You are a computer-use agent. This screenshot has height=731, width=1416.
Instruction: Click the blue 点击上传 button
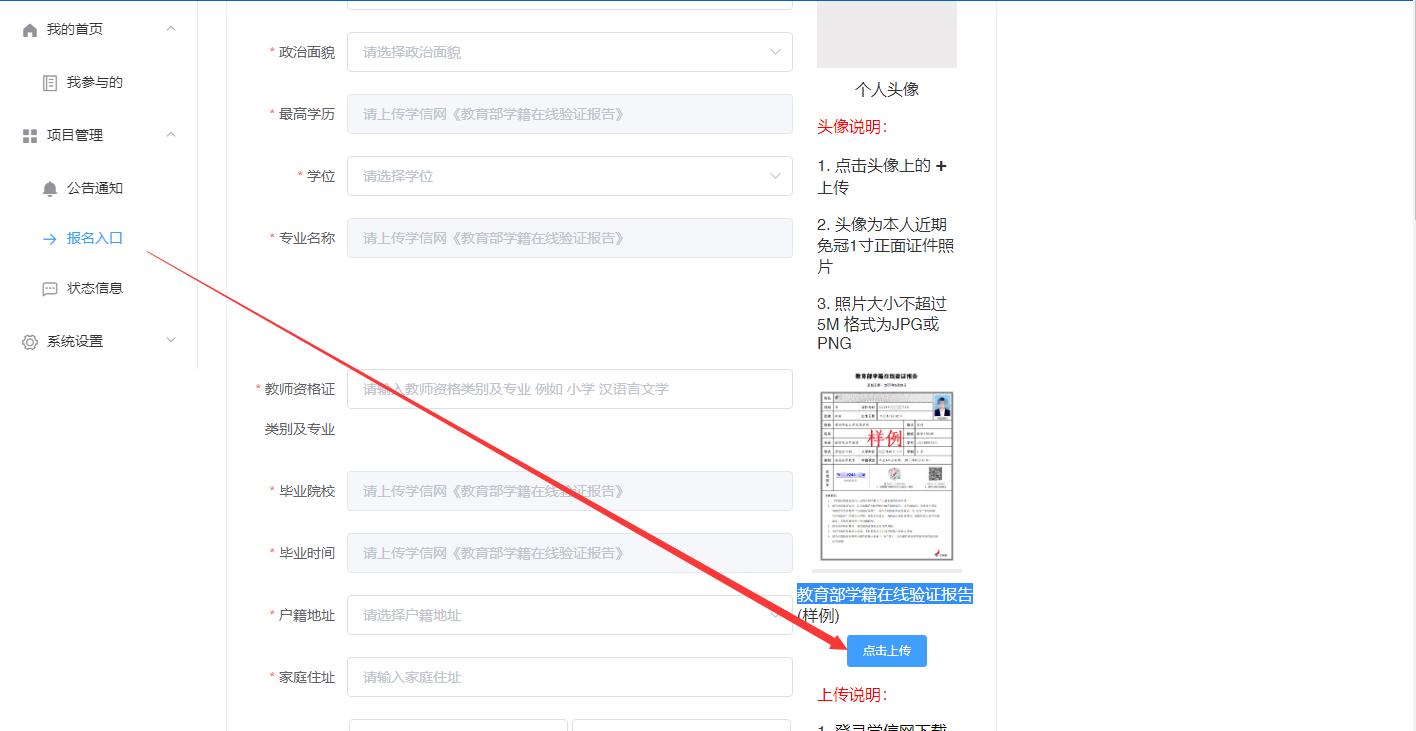[886, 651]
